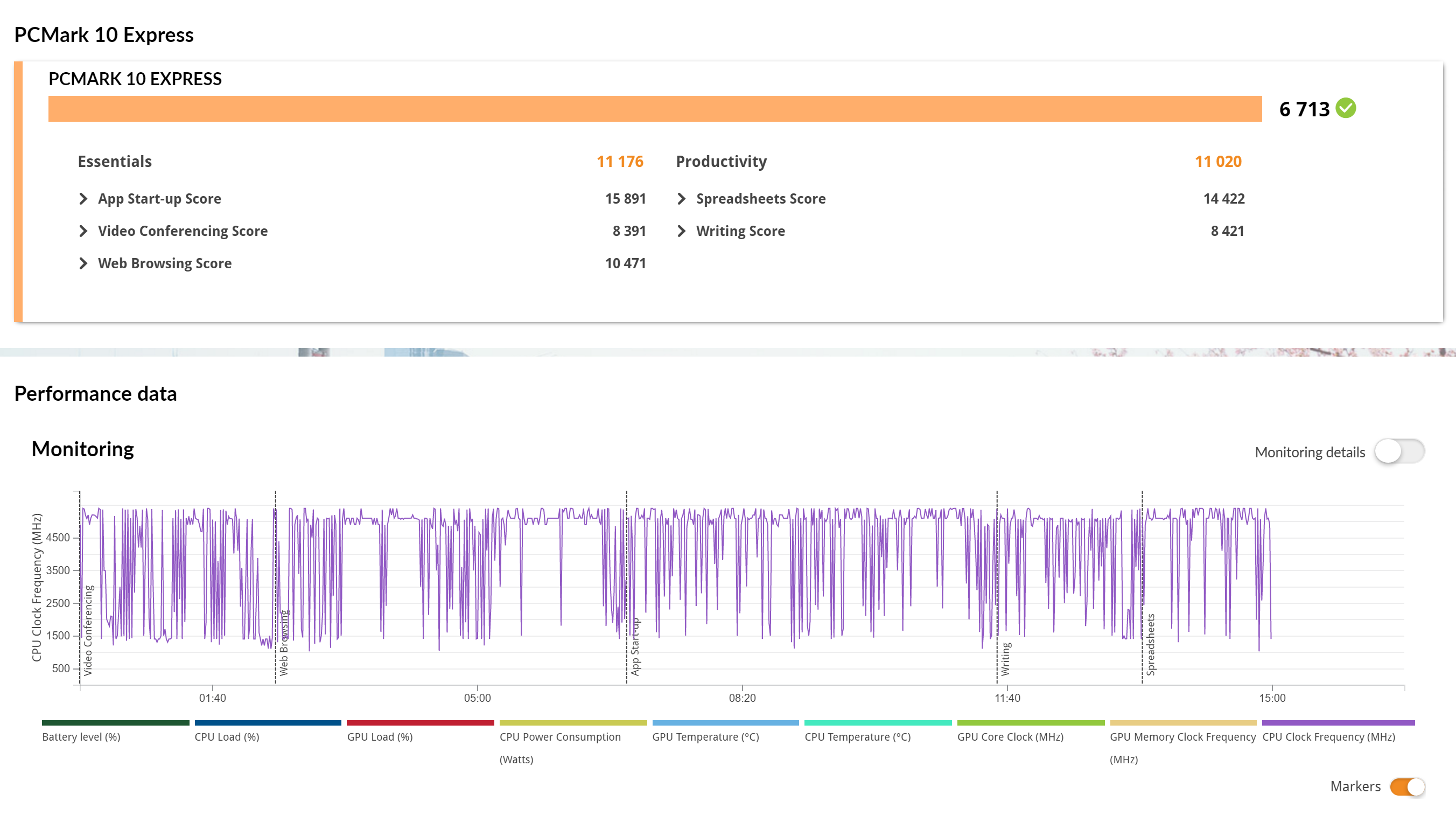The width and height of the screenshot is (1456, 822).
Task: Click the 500 y-axis tick label
Action: [61, 668]
